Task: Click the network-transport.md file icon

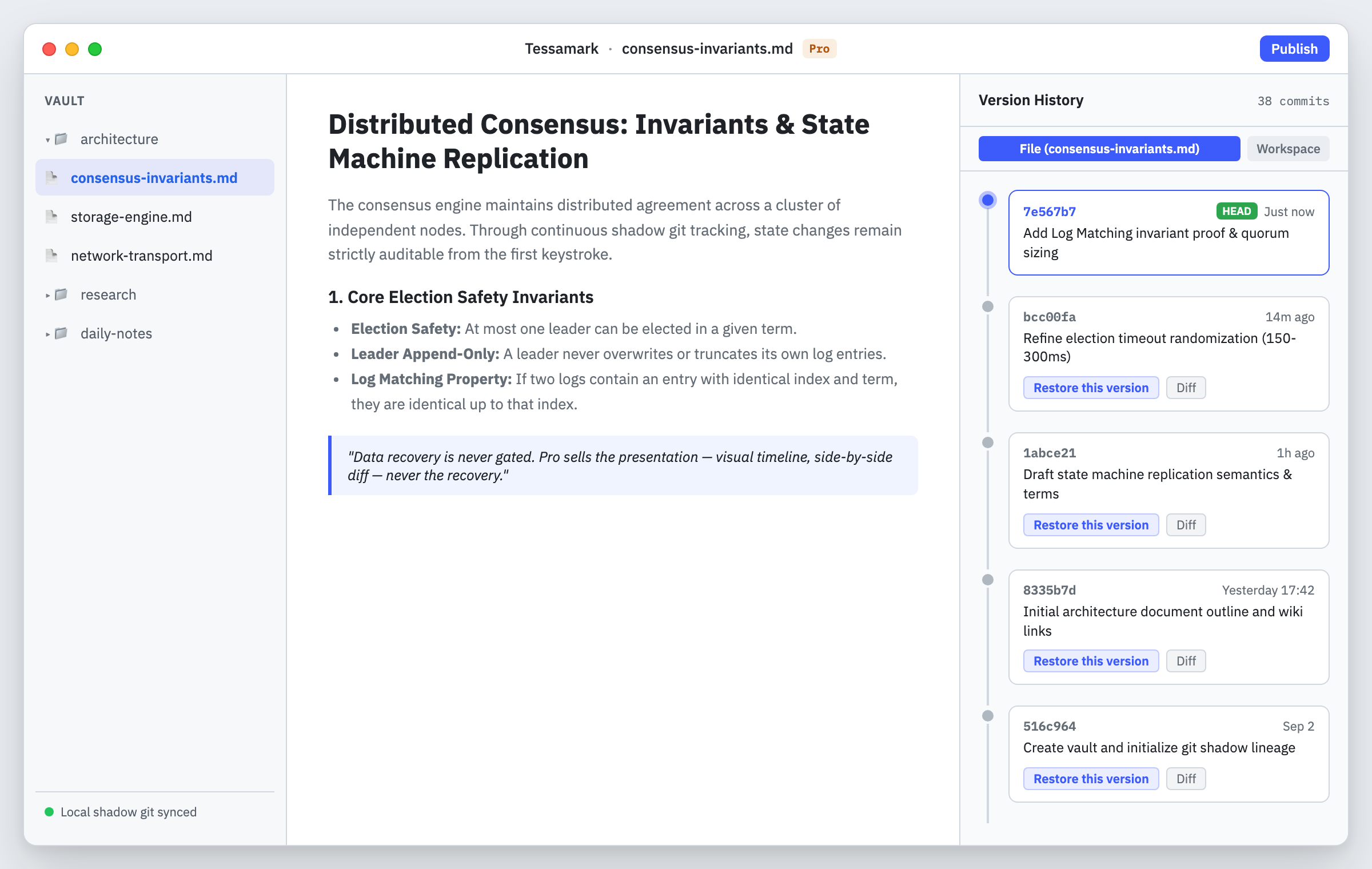Action: point(51,256)
